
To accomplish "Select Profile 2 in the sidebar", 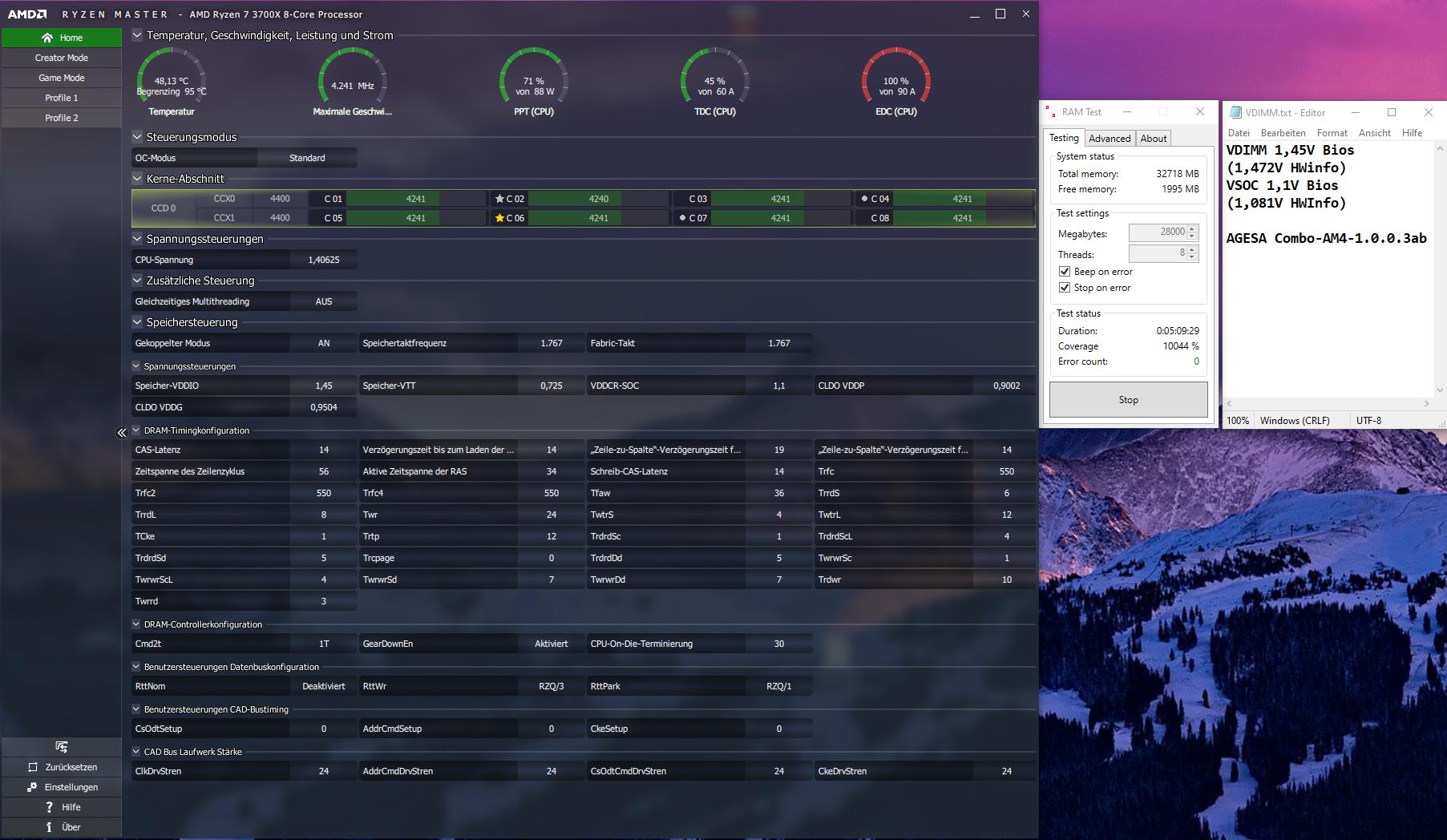I will tap(62, 118).
